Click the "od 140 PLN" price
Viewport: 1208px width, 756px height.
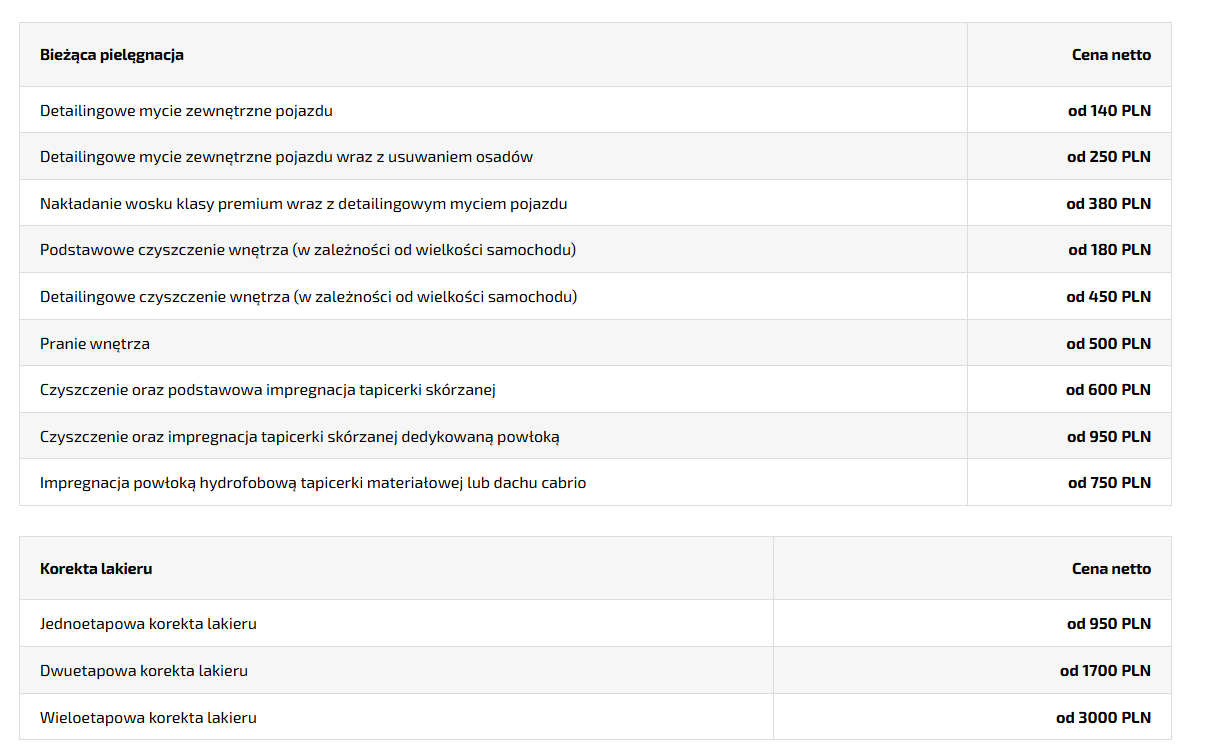tap(1109, 111)
